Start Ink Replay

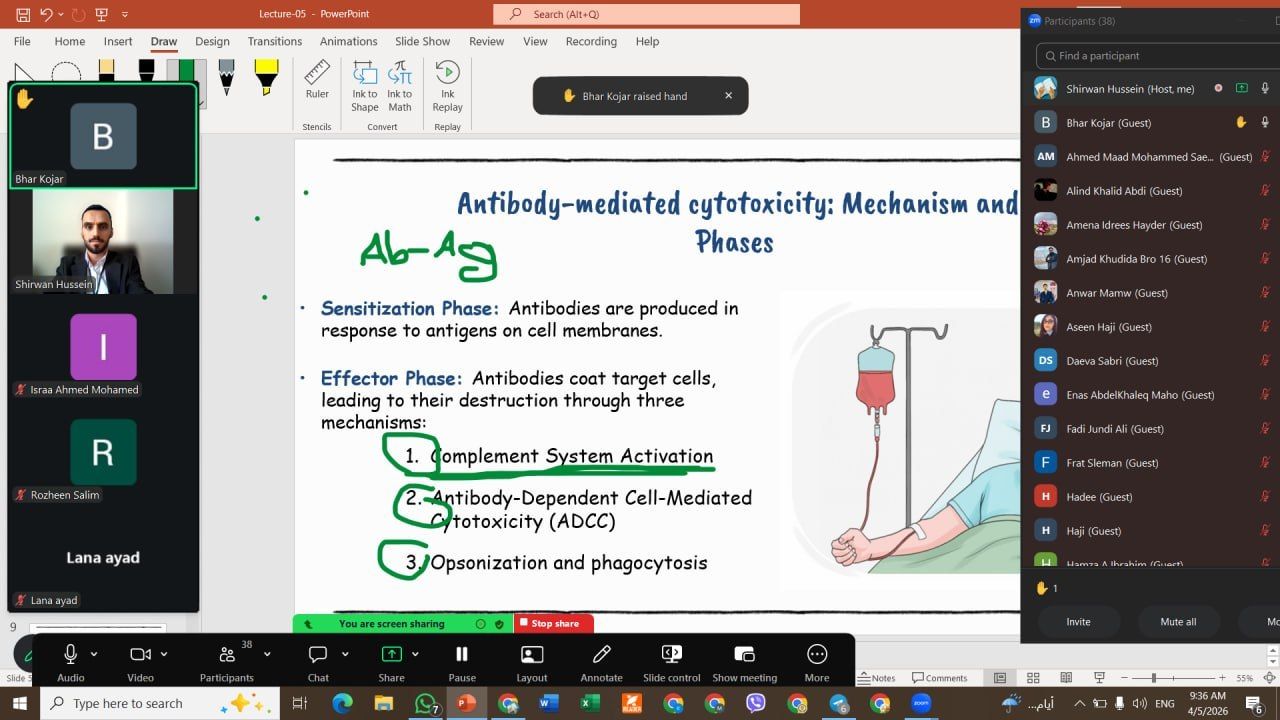point(447,86)
